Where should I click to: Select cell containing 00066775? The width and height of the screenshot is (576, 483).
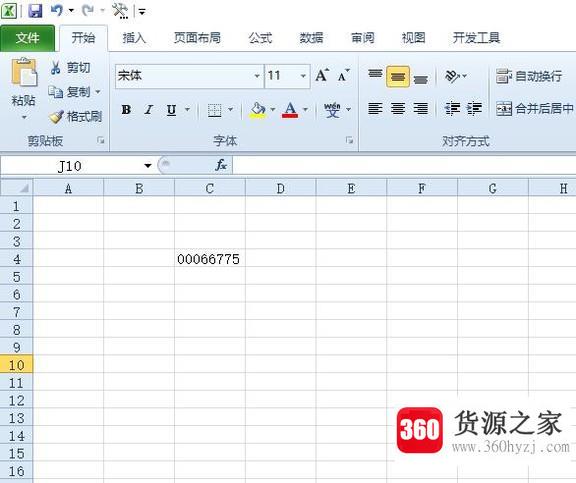pyautogui.click(x=210, y=259)
